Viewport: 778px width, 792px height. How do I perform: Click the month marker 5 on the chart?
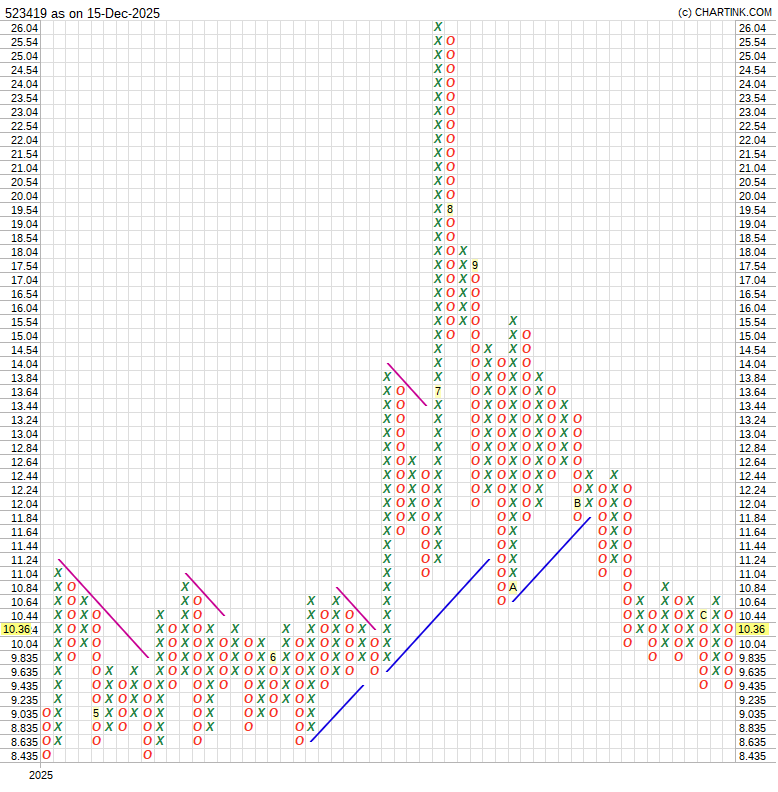tap(97, 713)
